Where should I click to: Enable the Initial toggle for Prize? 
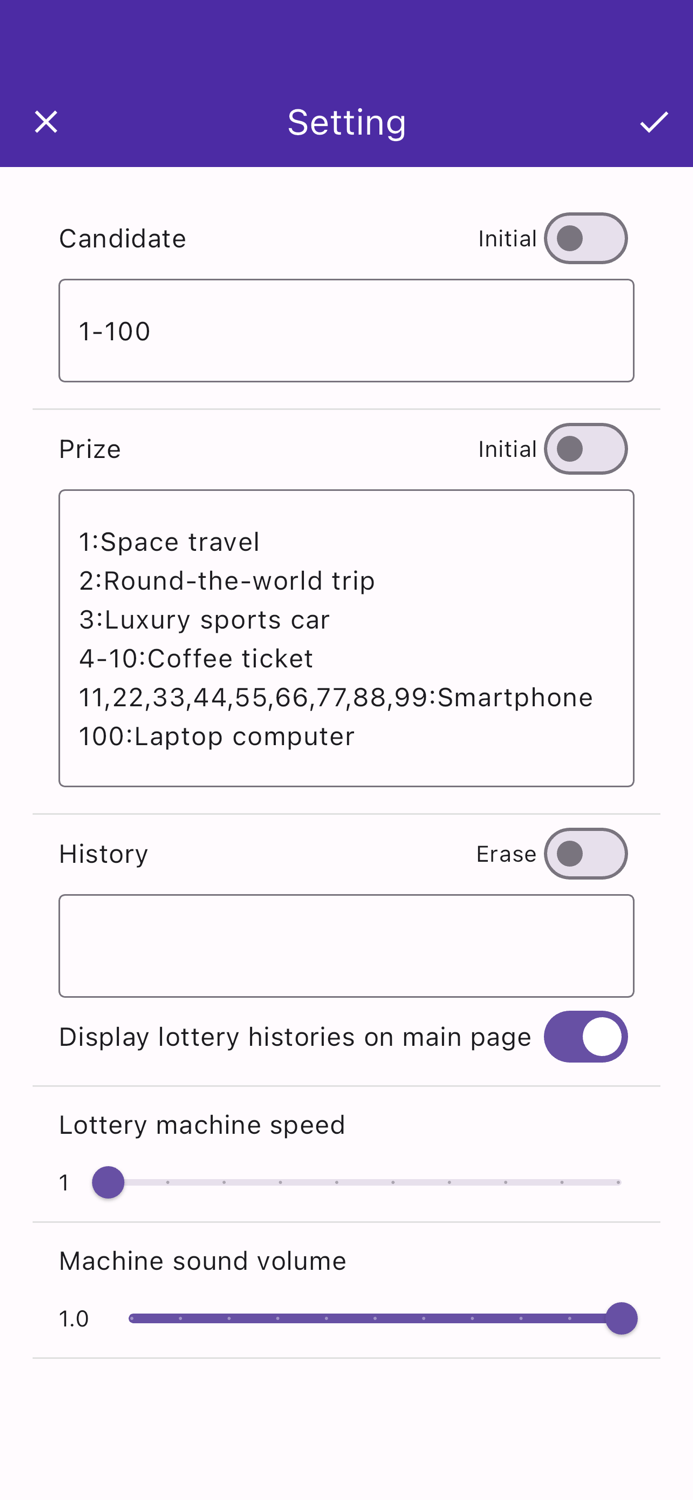tap(585, 448)
